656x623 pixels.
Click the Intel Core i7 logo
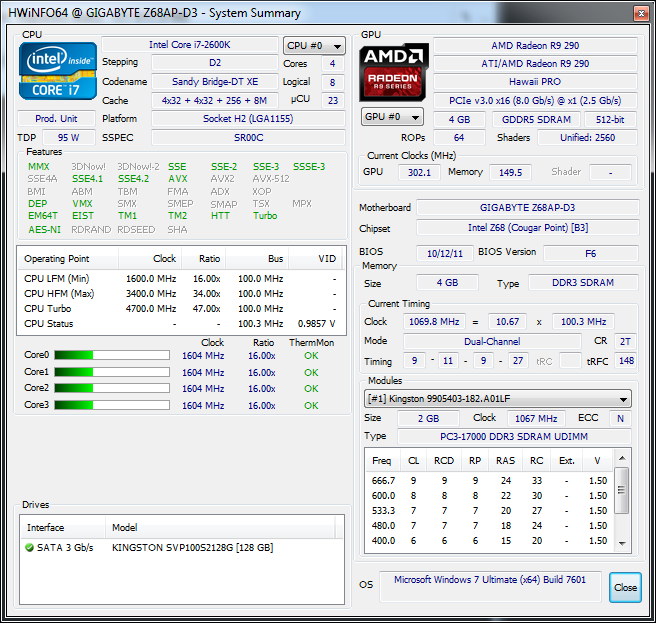coord(58,71)
